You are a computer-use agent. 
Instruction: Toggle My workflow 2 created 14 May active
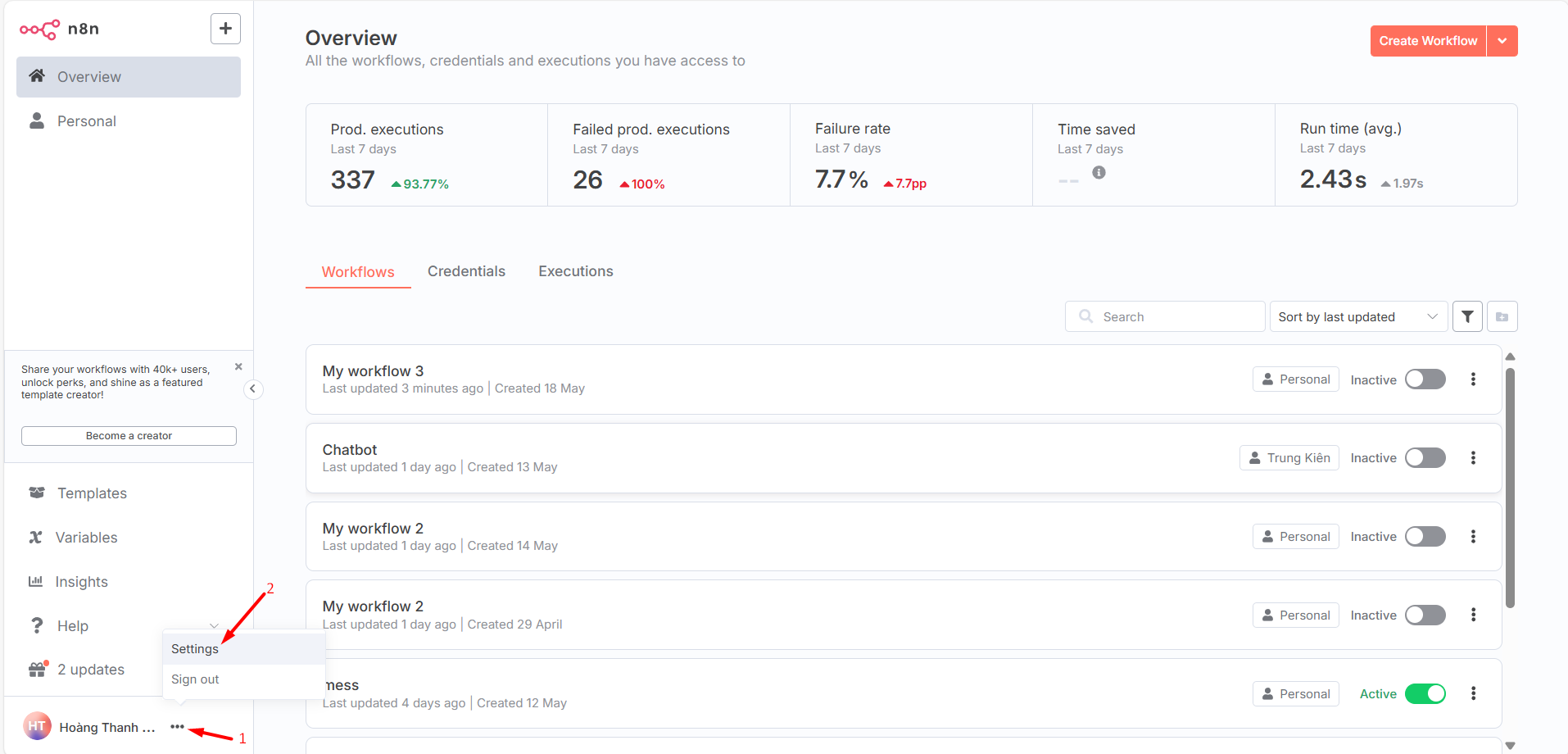tap(1425, 537)
